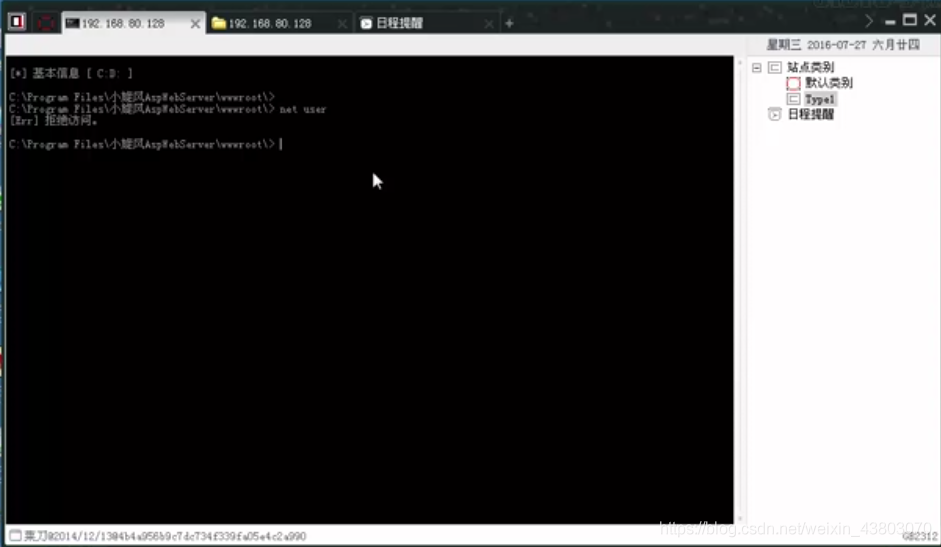This screenshot has width=941, height=547.
Task: Click the terminal vertical scrollbar
Action: point(739,289)
